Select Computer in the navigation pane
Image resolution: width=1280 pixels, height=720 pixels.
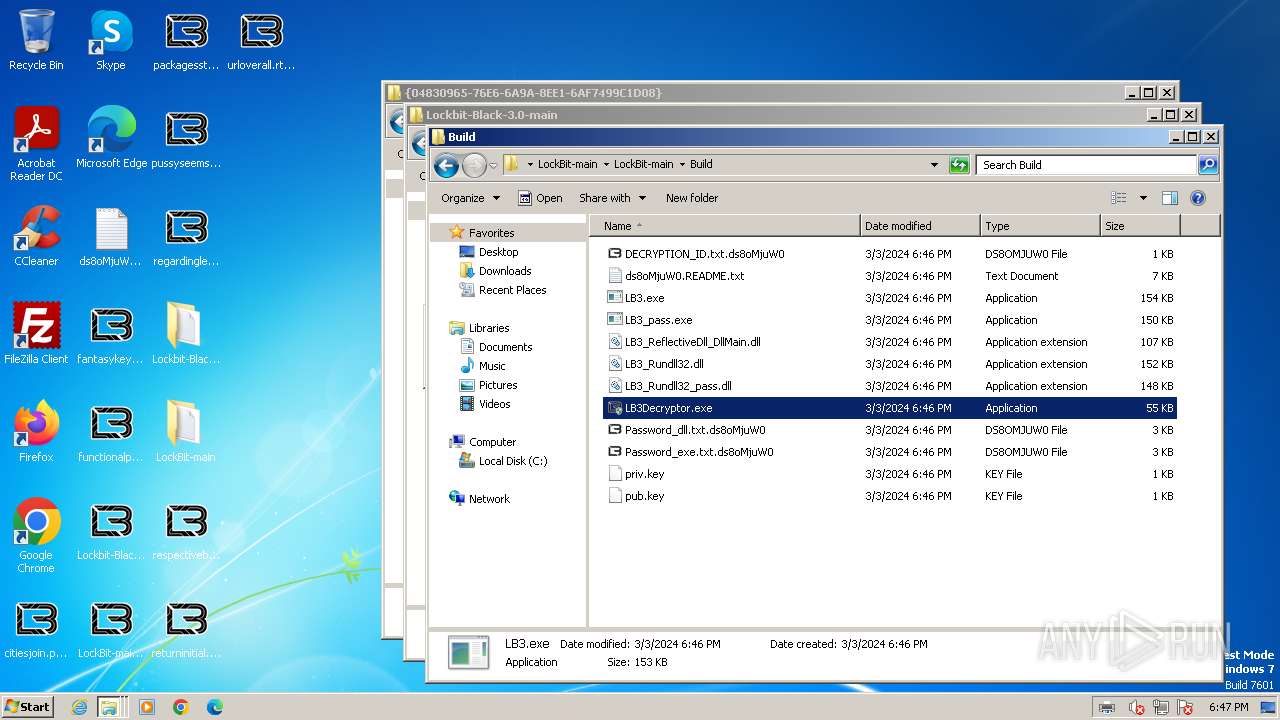(492, 442)
